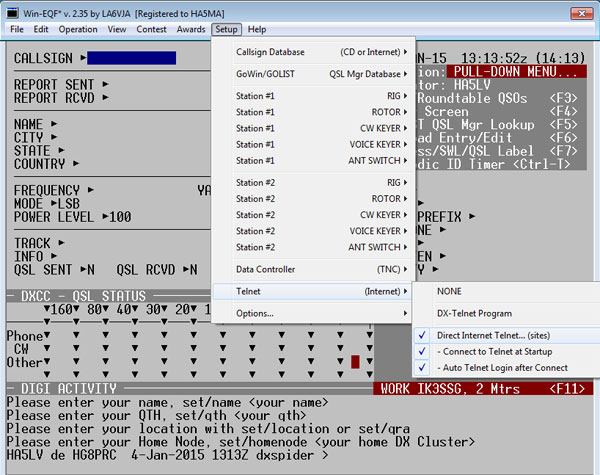This screenshot has width=600, height=475.
Task: Click the dxspider prompt line
Action: click(x=167, y=455)
